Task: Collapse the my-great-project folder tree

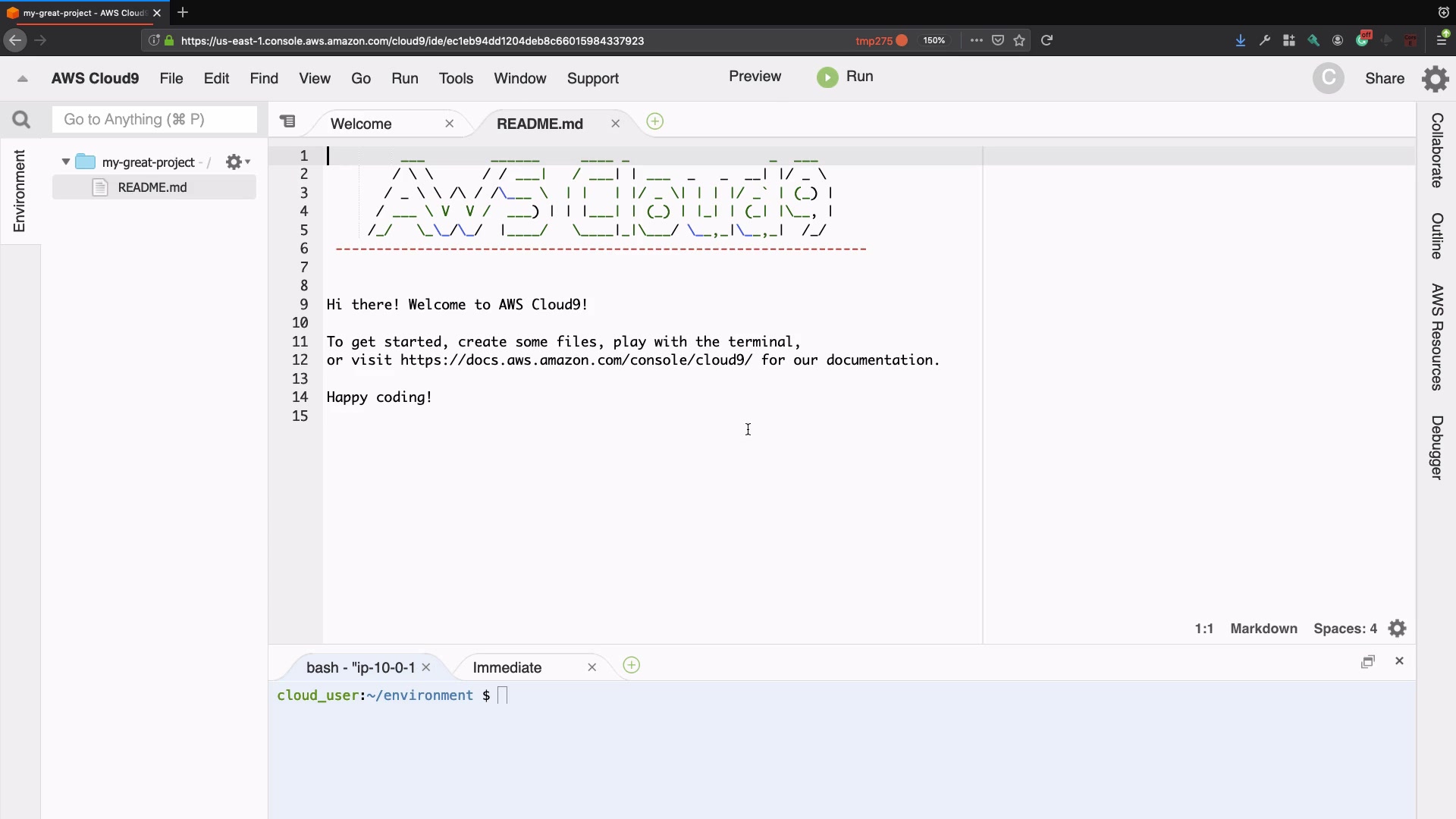Action: pyautogui.click(x=66, y=162)
